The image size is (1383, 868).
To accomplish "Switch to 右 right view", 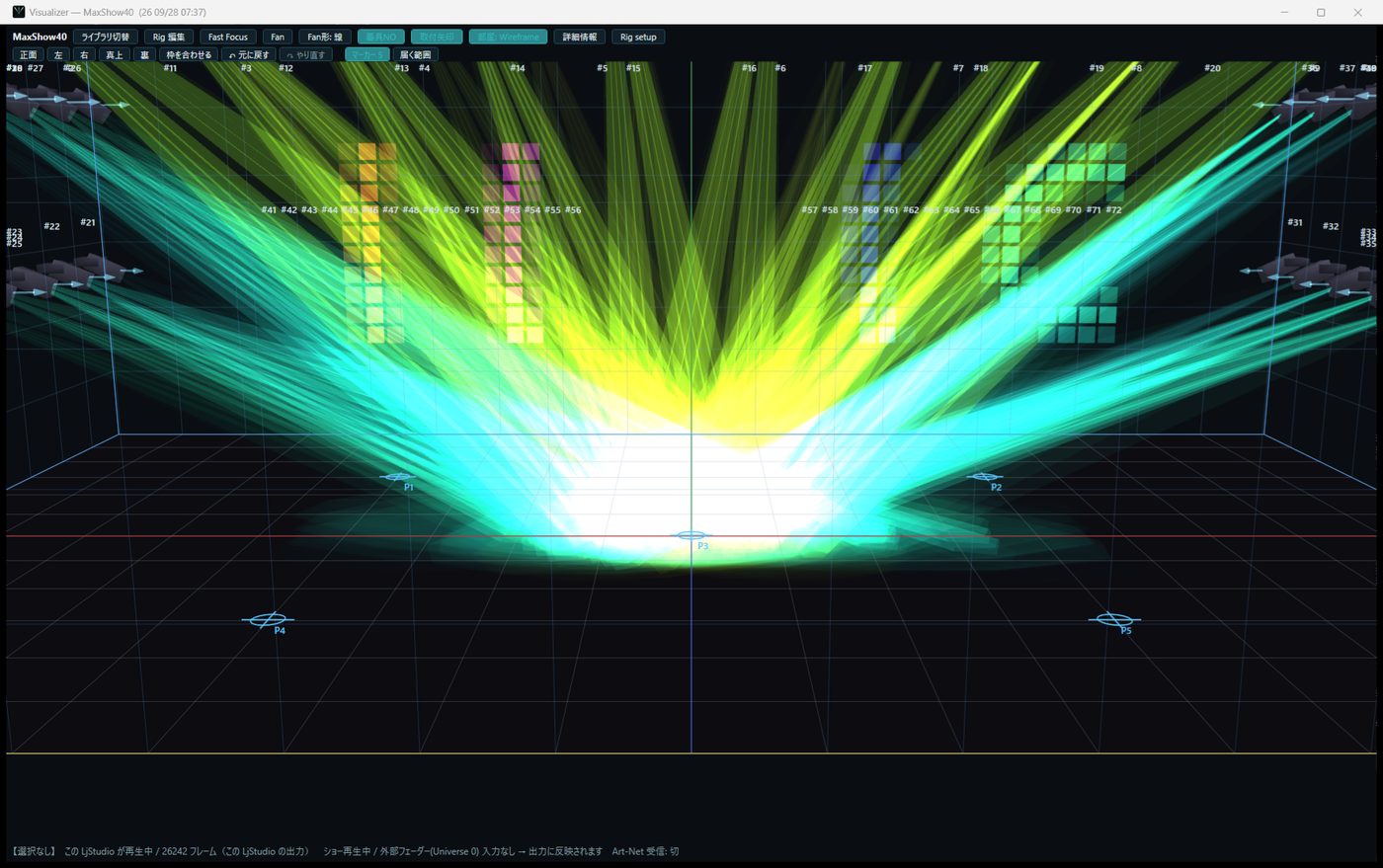I will tap(85, 54).
